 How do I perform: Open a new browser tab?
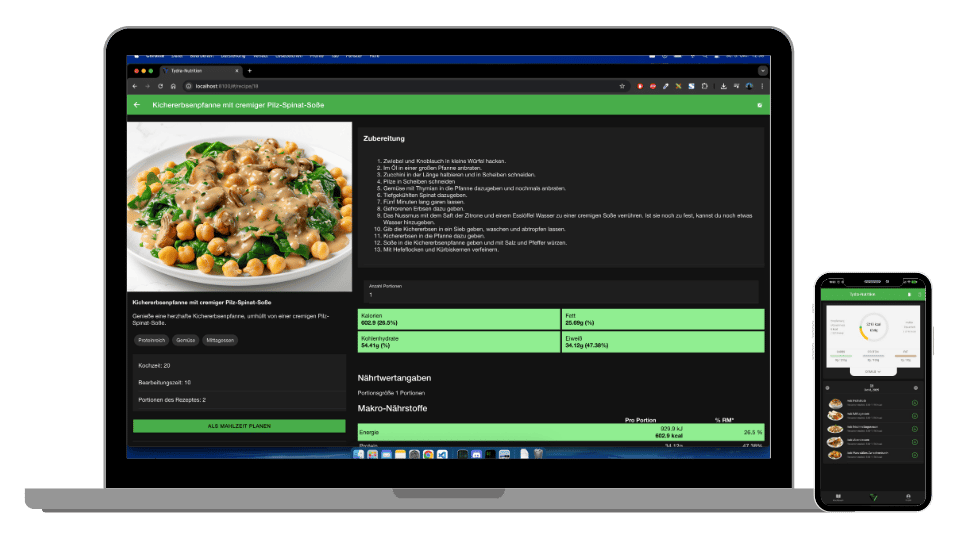click(249, 71)
